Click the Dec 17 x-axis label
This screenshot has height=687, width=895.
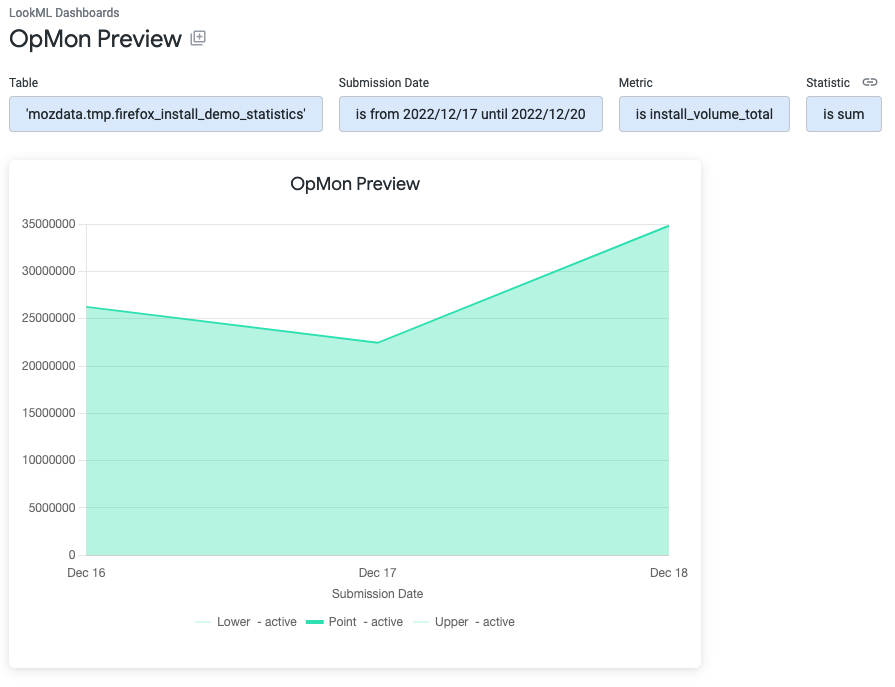tap(377, 573)
